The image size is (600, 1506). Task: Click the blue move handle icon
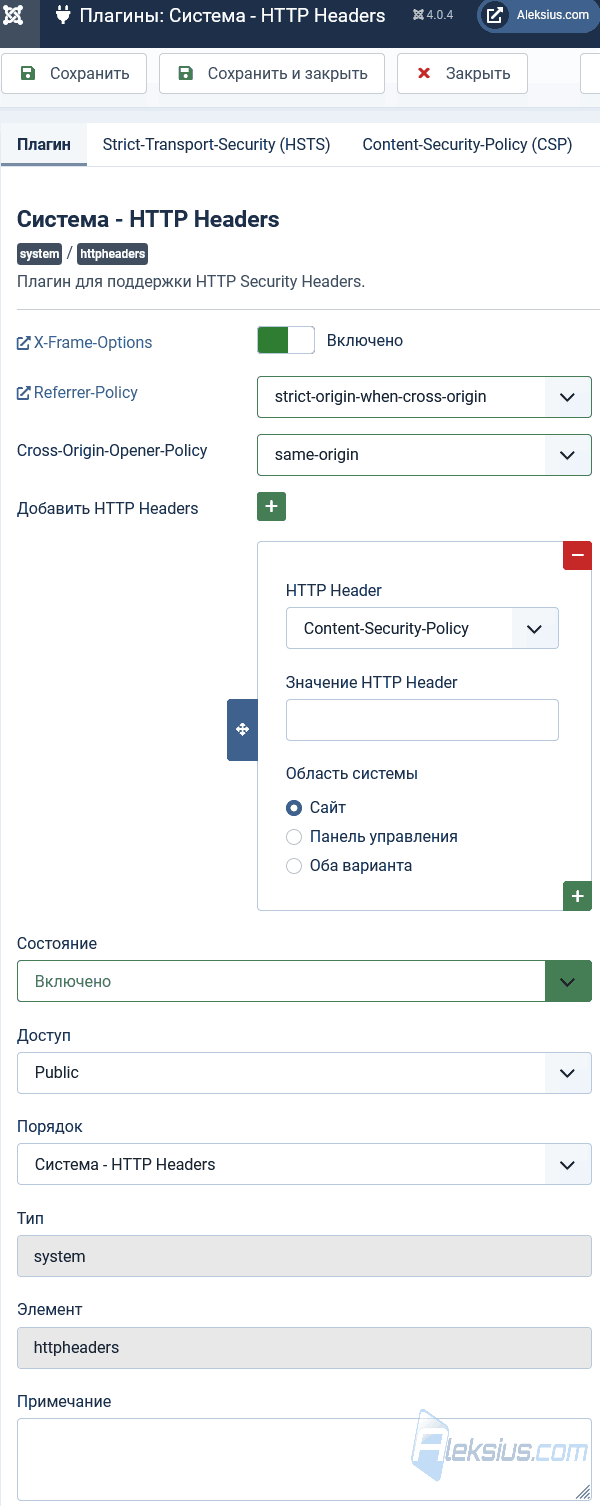coord(242,730)
